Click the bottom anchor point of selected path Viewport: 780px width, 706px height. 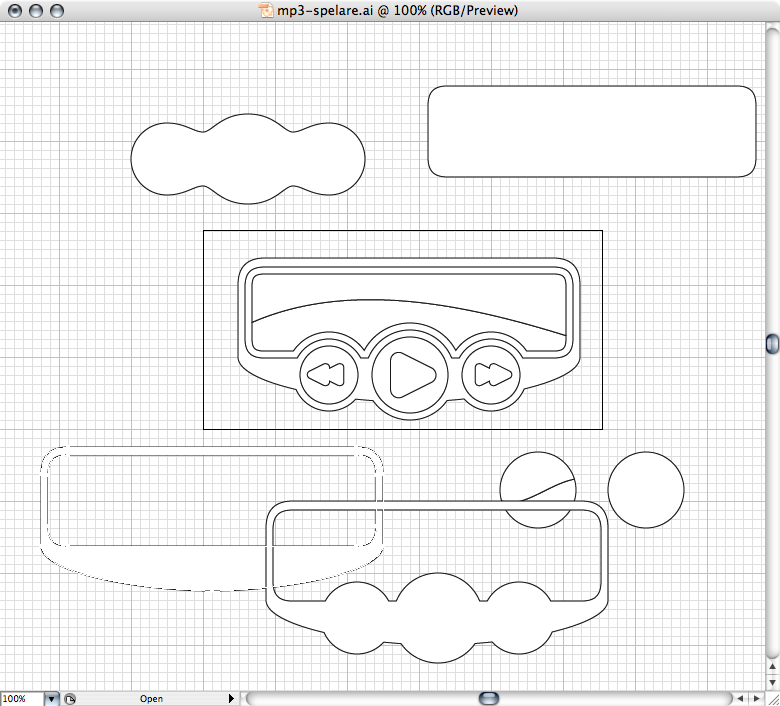[x=212, y=591]
